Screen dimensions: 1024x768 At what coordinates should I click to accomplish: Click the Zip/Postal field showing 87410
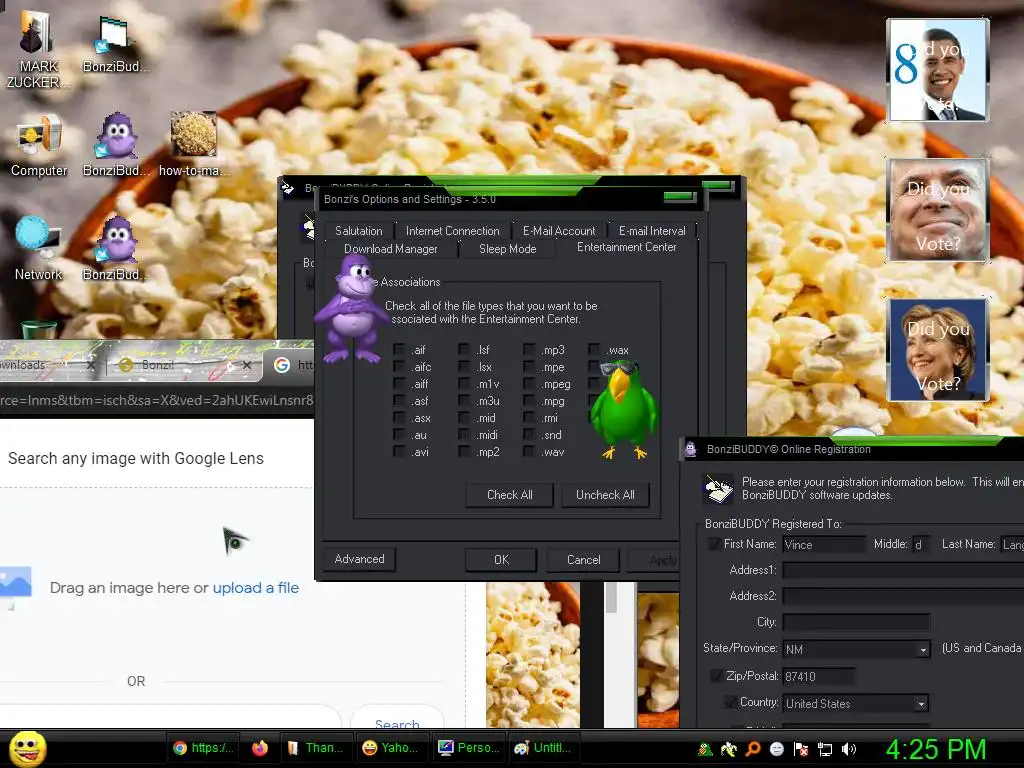point(818,677)
